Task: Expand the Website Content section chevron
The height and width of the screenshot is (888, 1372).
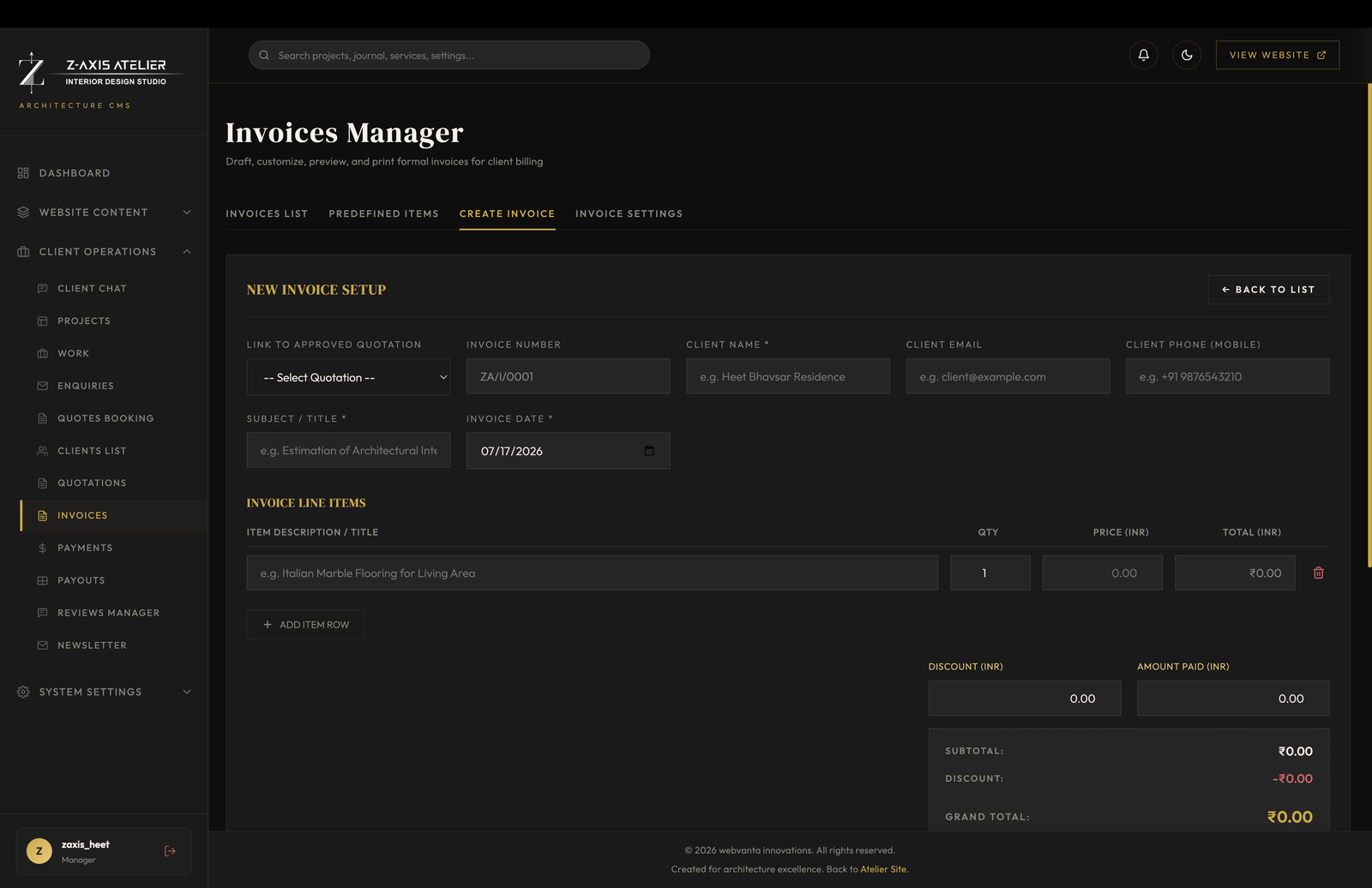Action: (x=187, y=213)
